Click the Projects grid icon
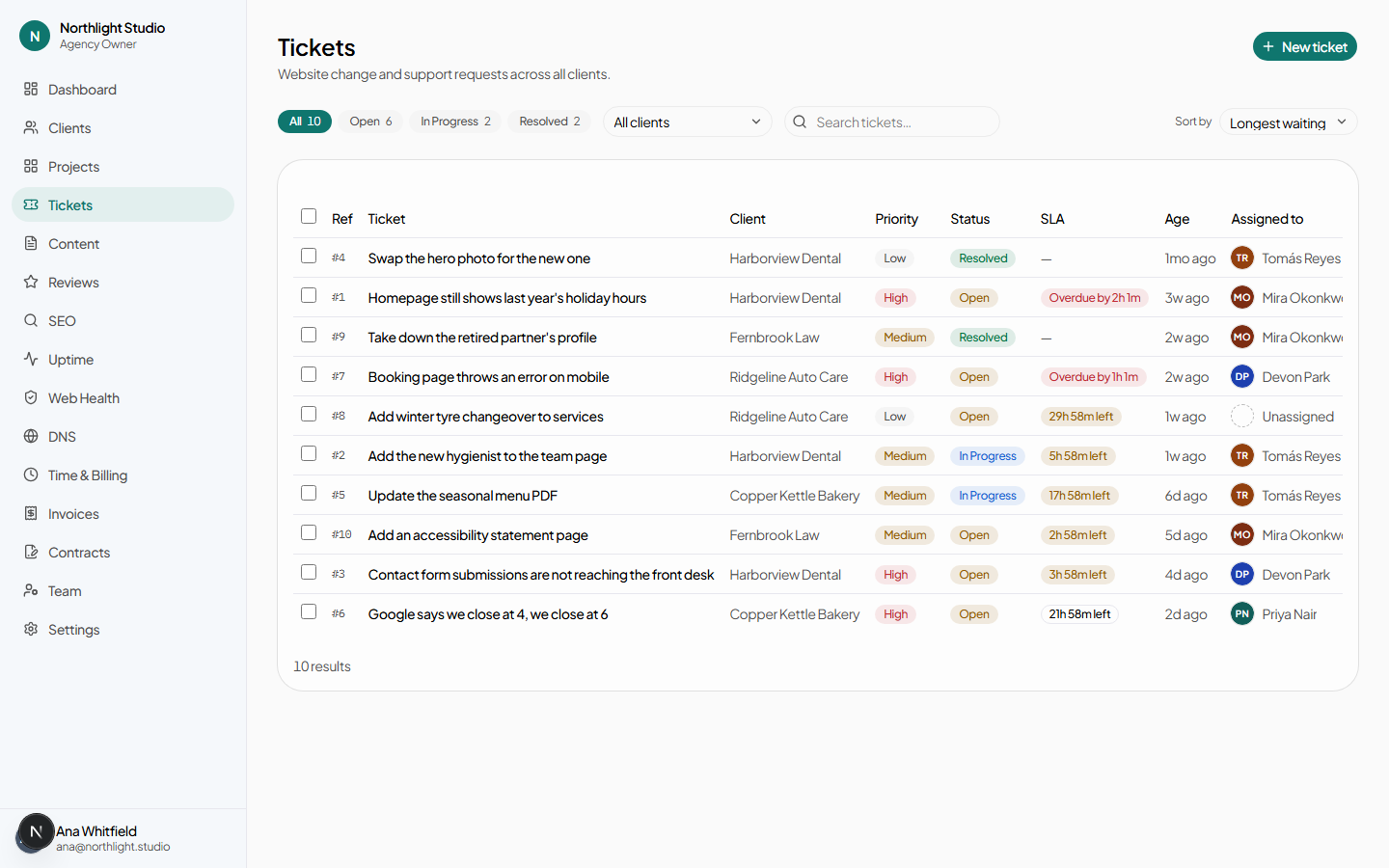The width and height of the screenshot is (1389, 868). click(31, 166)
